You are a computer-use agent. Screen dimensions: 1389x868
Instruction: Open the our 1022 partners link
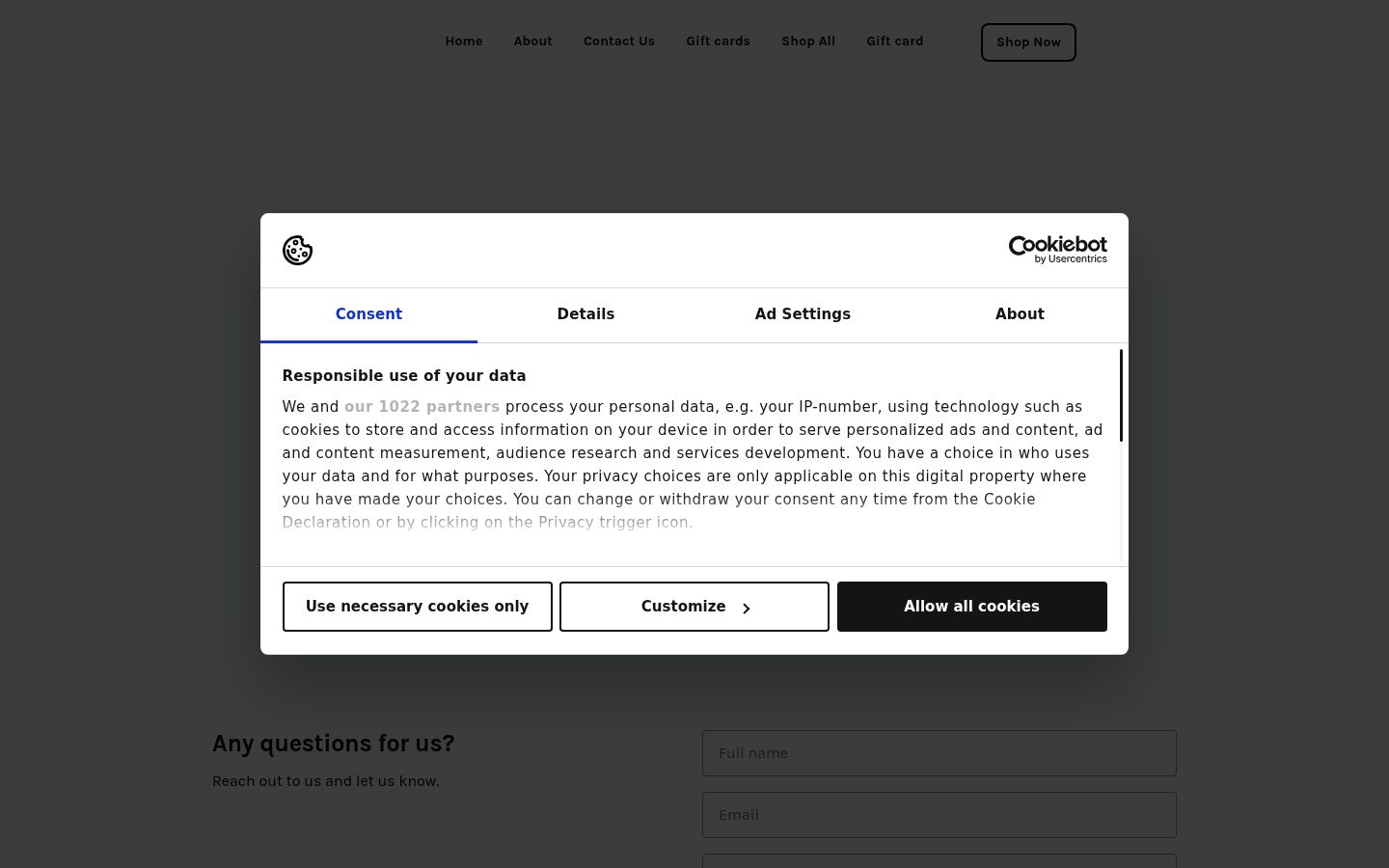(422, 407)
